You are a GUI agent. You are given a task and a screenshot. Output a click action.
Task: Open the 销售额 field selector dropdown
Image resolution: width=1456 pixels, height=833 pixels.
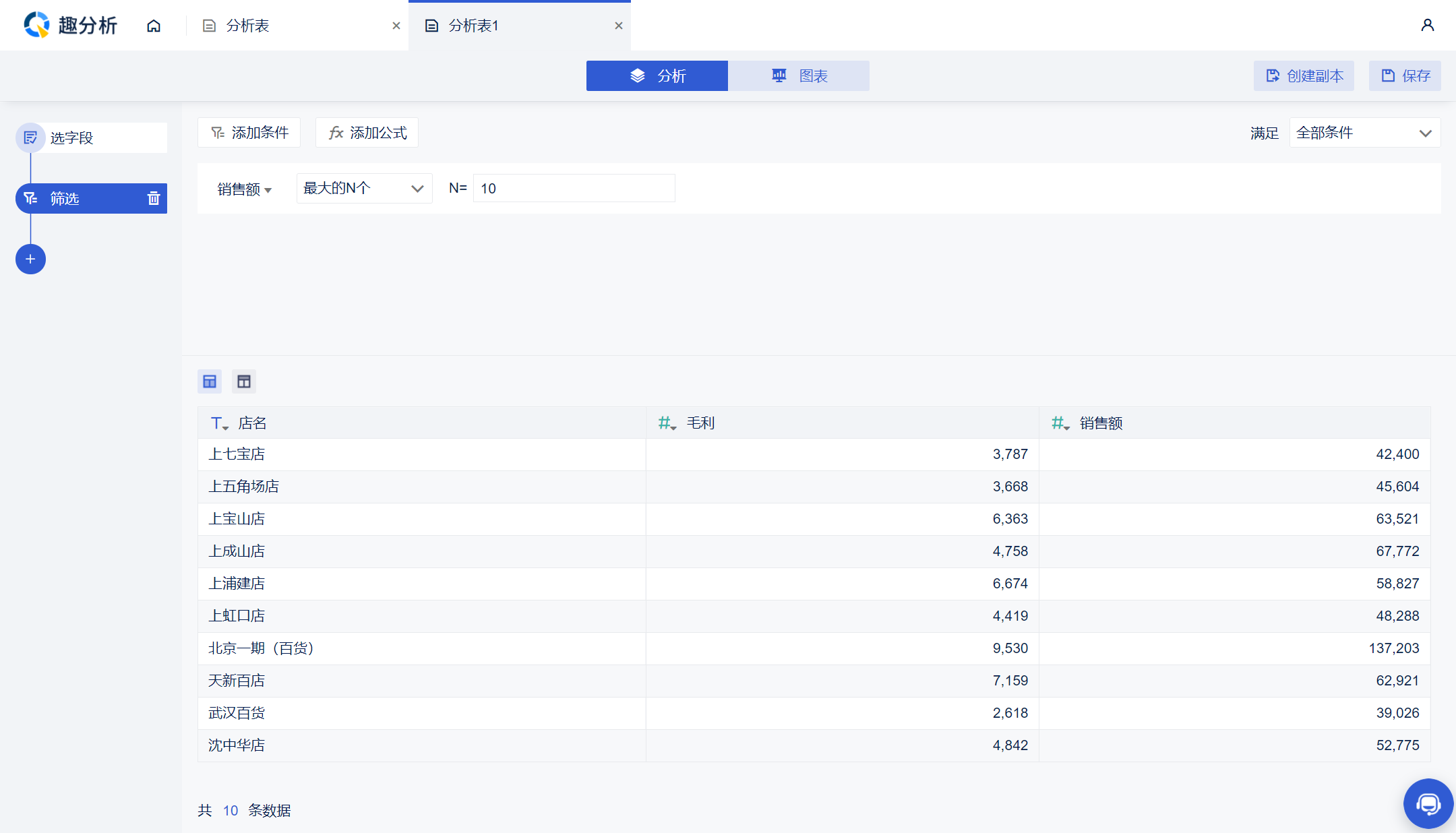tap(244, 189)
